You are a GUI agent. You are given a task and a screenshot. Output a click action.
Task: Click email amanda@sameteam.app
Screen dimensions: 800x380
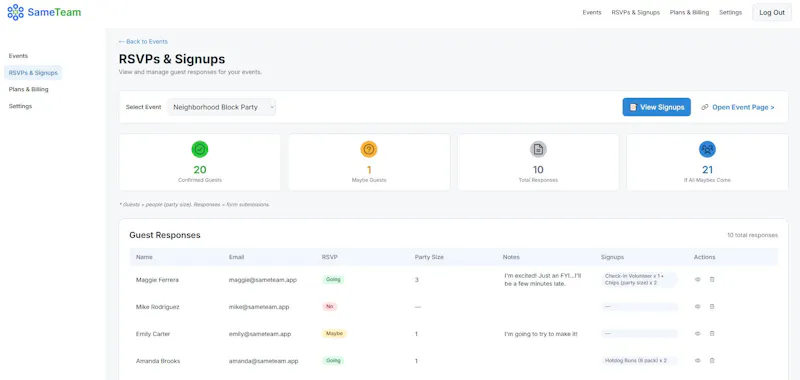click(x=263, y=361)
